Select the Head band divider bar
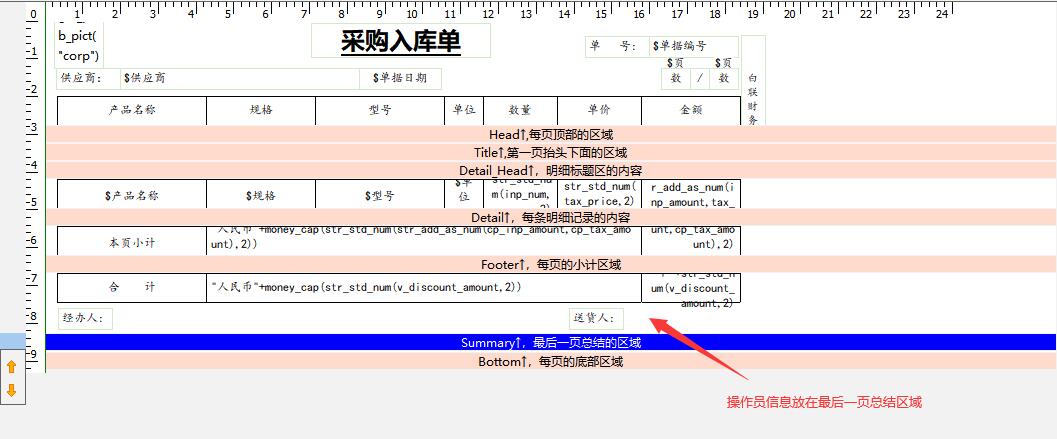This screenshot has height=439, width=1057. (x=550, y=134)
